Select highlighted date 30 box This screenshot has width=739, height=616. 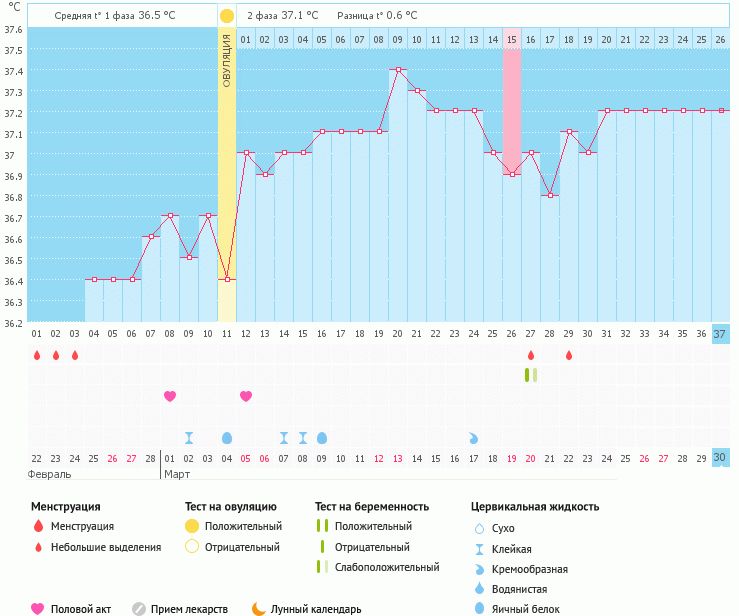click(720, 457)
